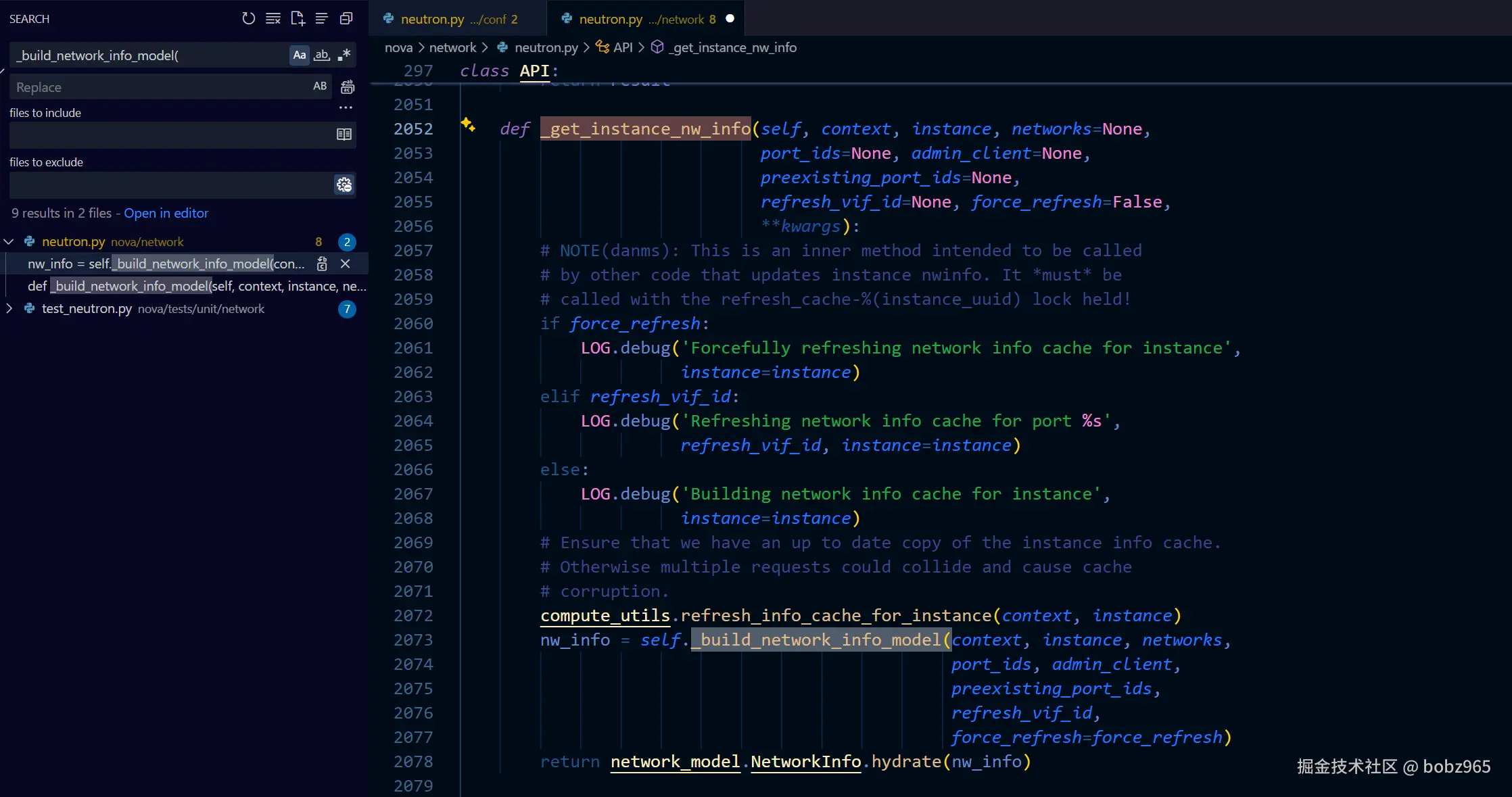The height and width of the screenshot is (797, 1512).
Task: Toggle exclude settings and ignore files
Action: (344, 185)
